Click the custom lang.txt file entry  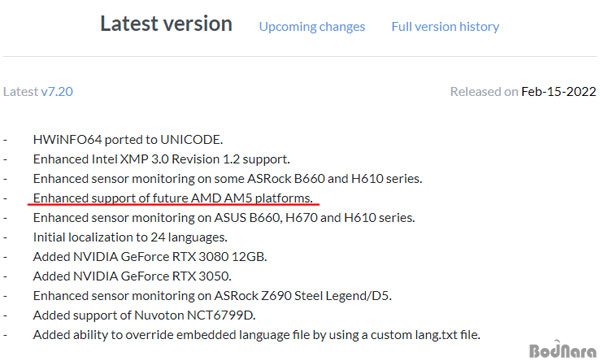point(256,335)
